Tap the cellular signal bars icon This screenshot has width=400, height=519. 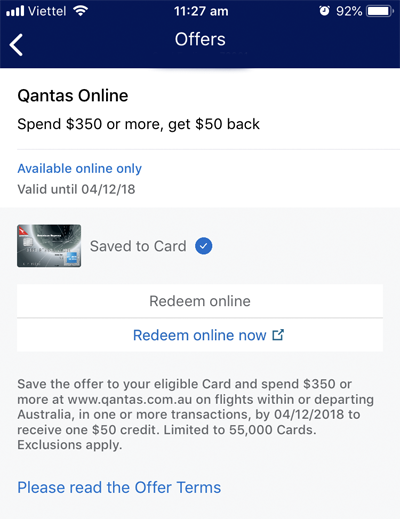point(15,11)
